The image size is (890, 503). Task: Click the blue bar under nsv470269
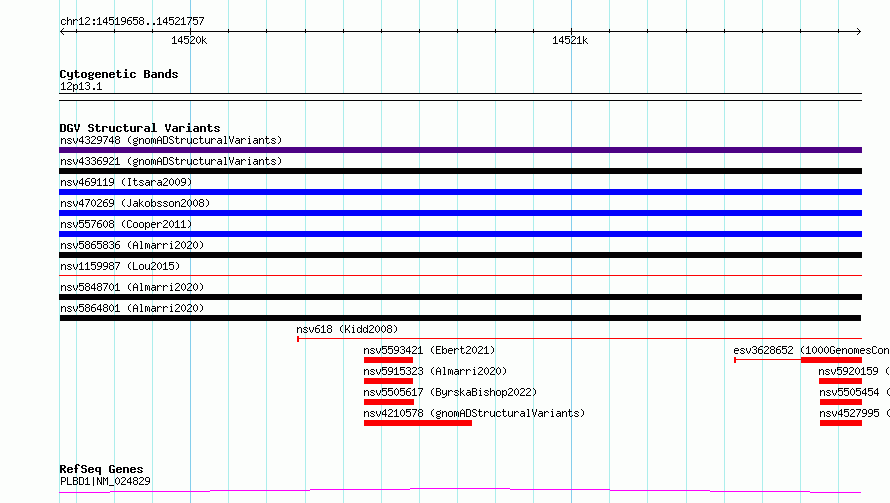(460, 213)
